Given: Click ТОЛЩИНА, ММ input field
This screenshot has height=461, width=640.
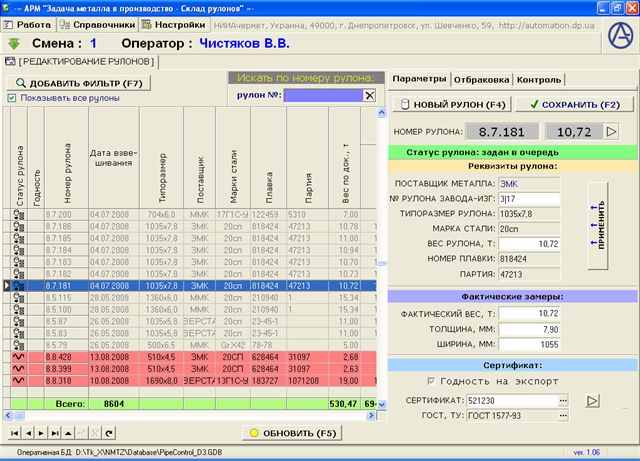Looking at the screenshot, I should (529, 329).
